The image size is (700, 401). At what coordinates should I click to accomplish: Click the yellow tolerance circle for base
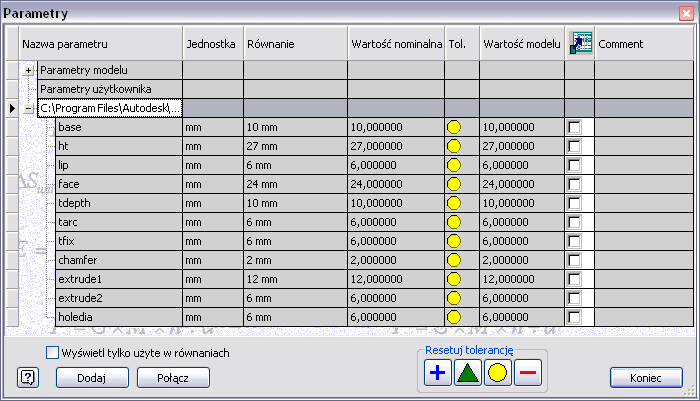454,127
